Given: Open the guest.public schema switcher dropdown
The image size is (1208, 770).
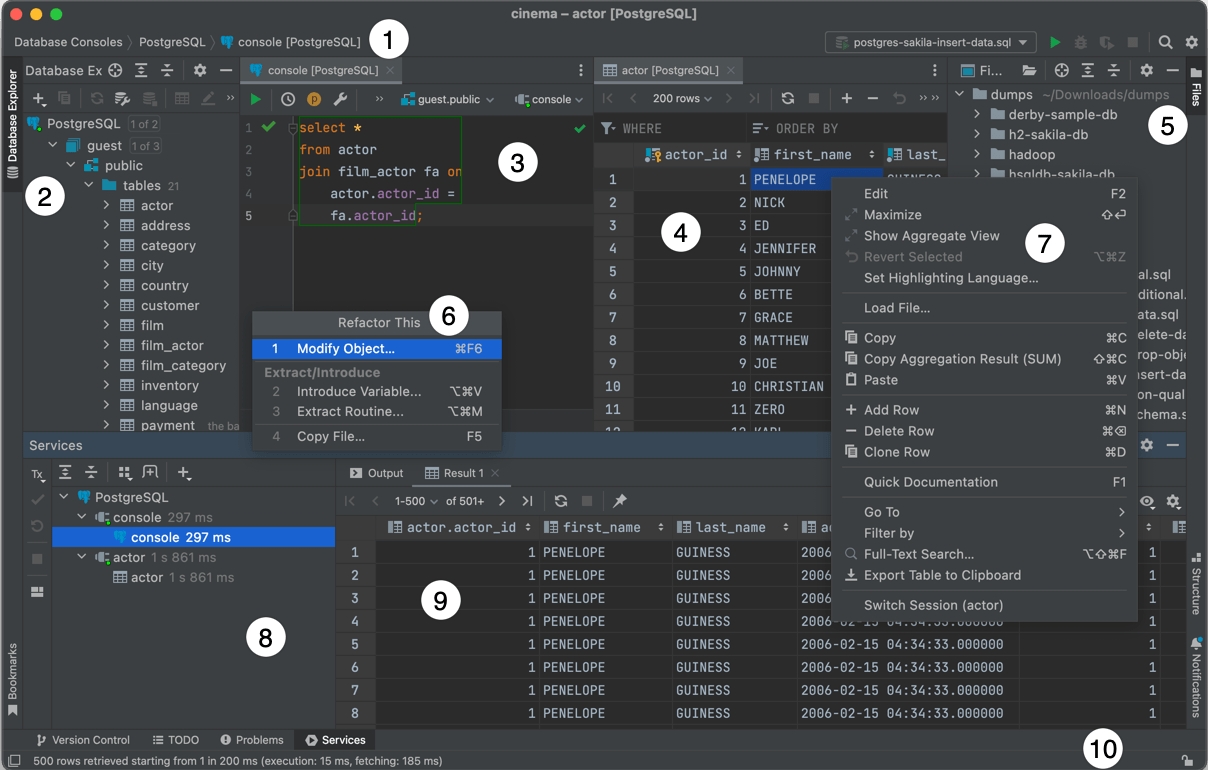Looking at the screenshot, I should [445, 100].
